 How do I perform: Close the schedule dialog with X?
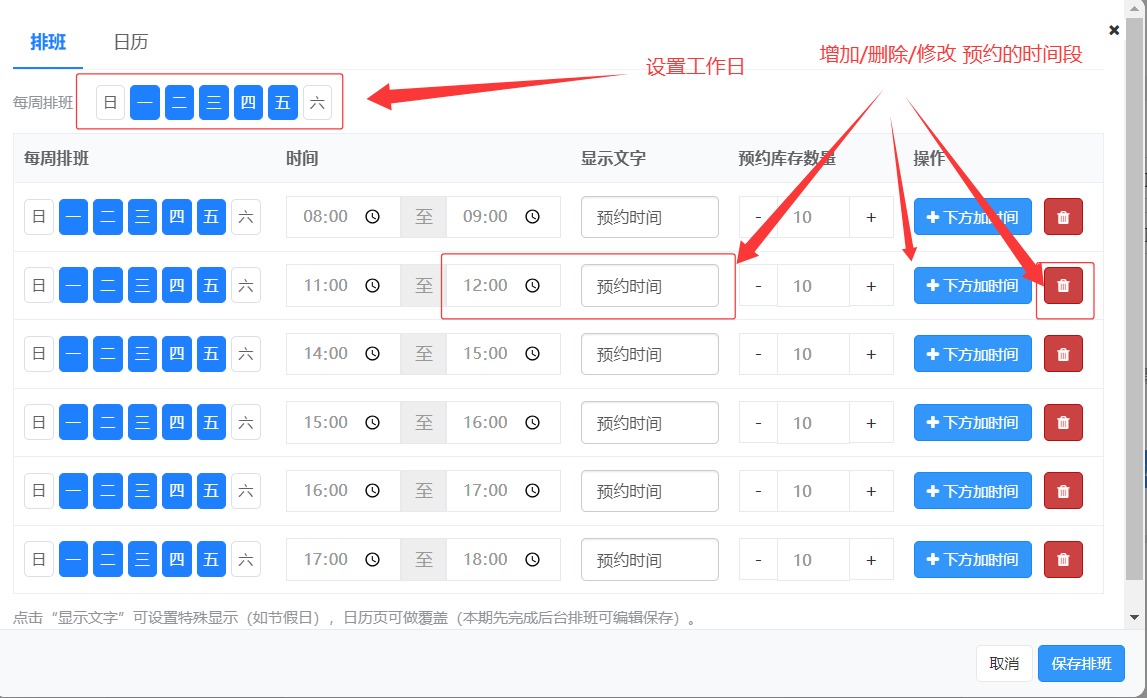click(x=1114, y=30)
